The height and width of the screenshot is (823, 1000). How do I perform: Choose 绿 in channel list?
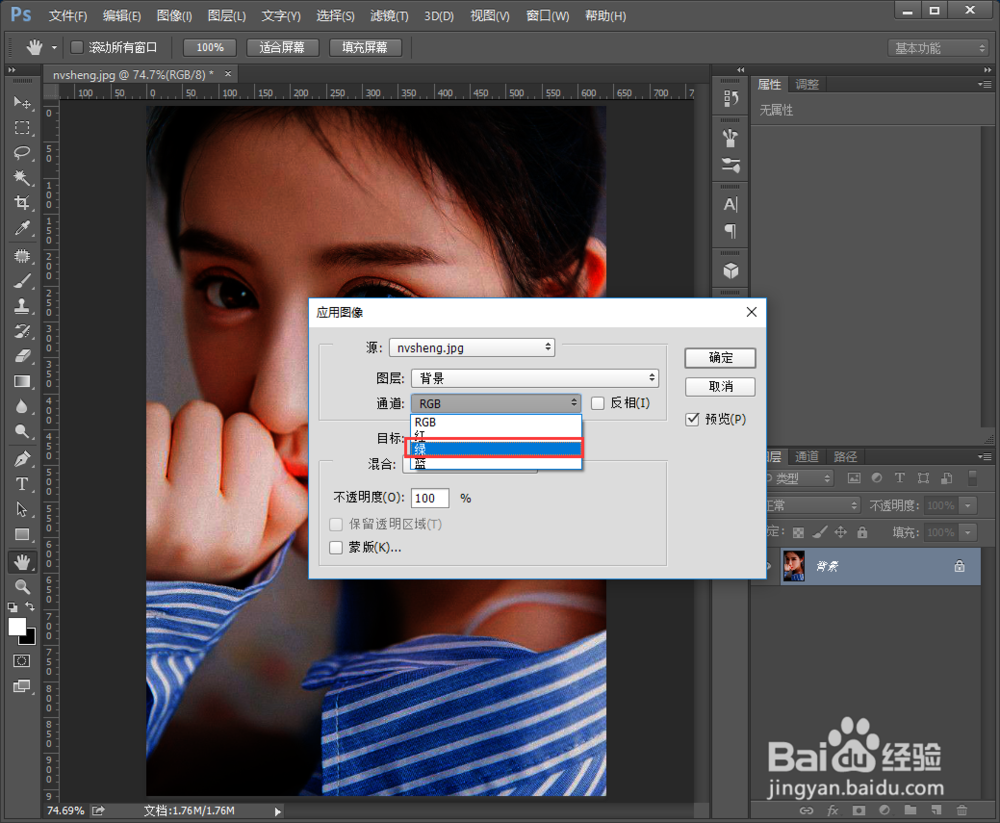coord(496,449)
